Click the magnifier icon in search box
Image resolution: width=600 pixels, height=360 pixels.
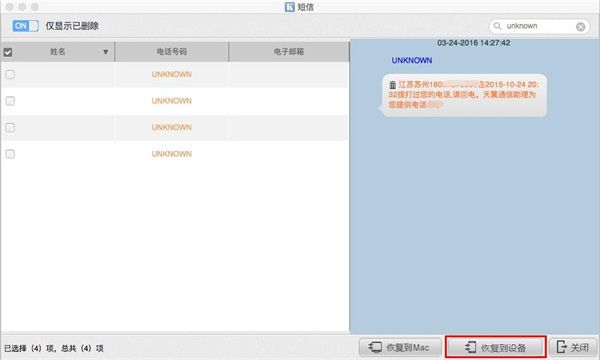[x=497, y=26]
